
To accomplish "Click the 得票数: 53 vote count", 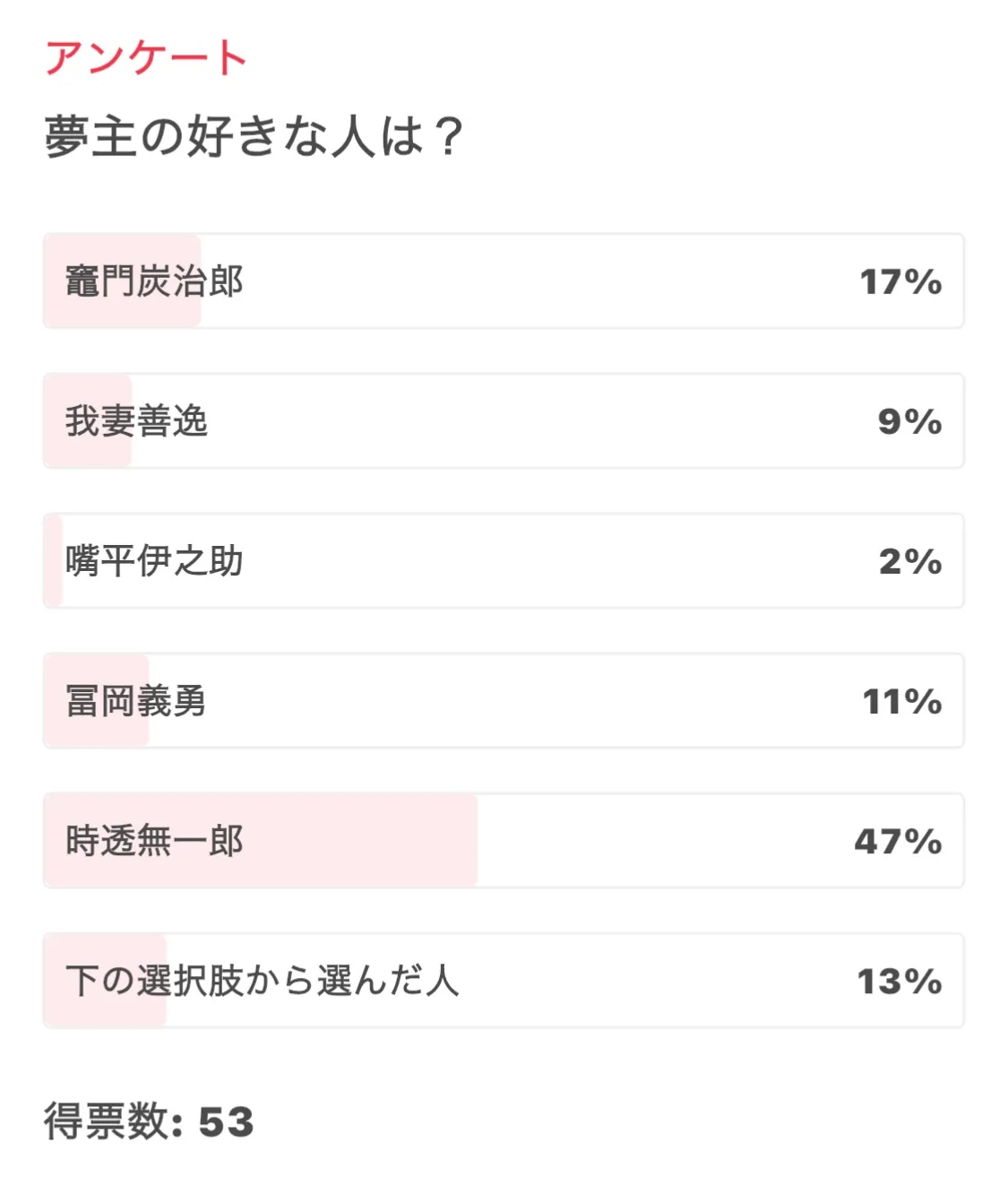I will coord(149,1121).
